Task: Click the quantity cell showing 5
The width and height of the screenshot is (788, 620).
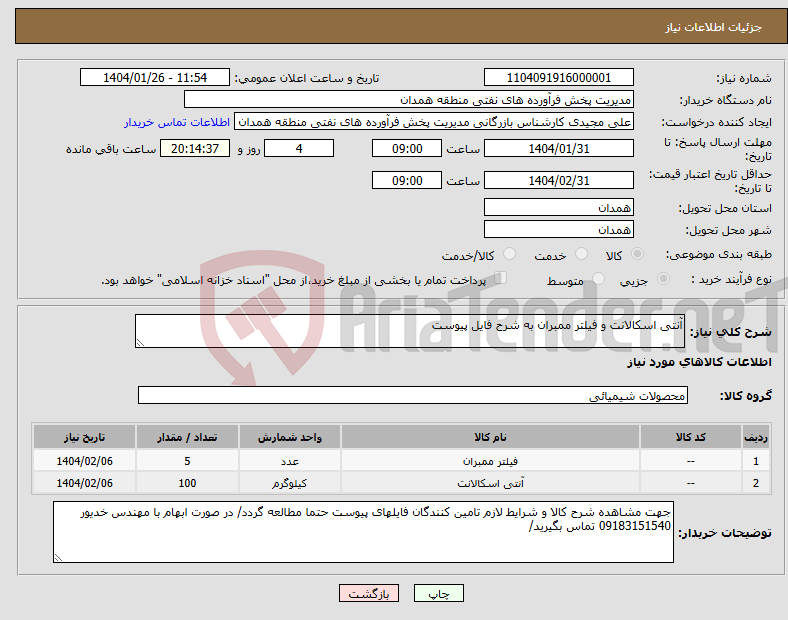Action: pyautogui.click(x=187, y=461)
